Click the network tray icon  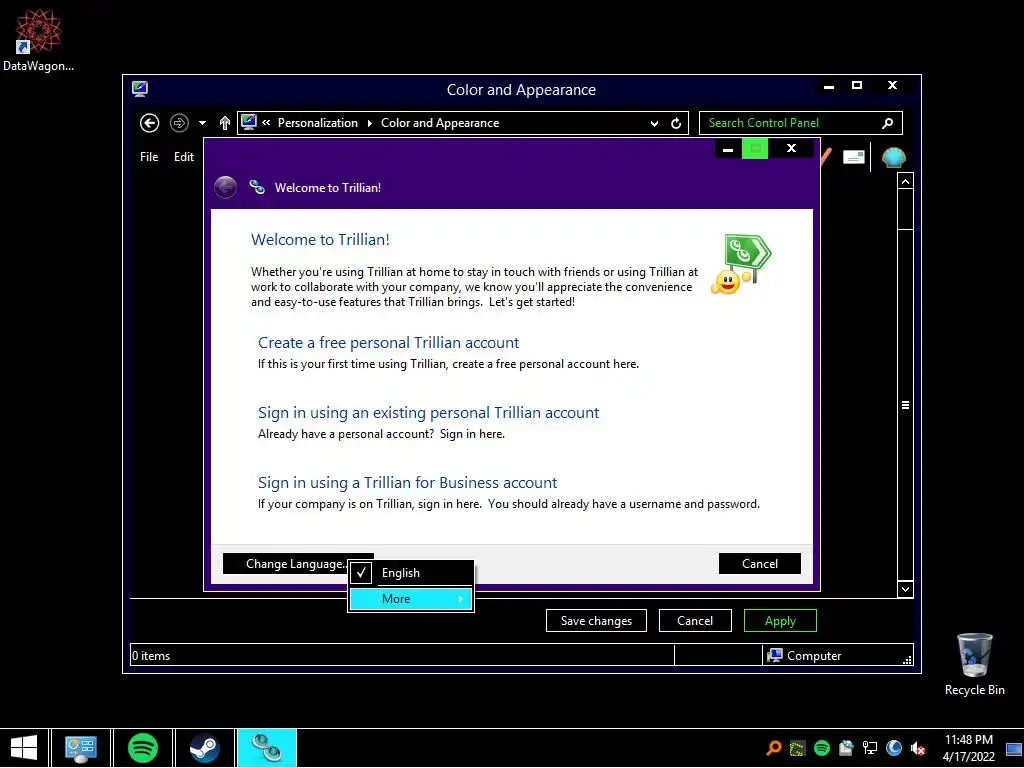point(870,748)
